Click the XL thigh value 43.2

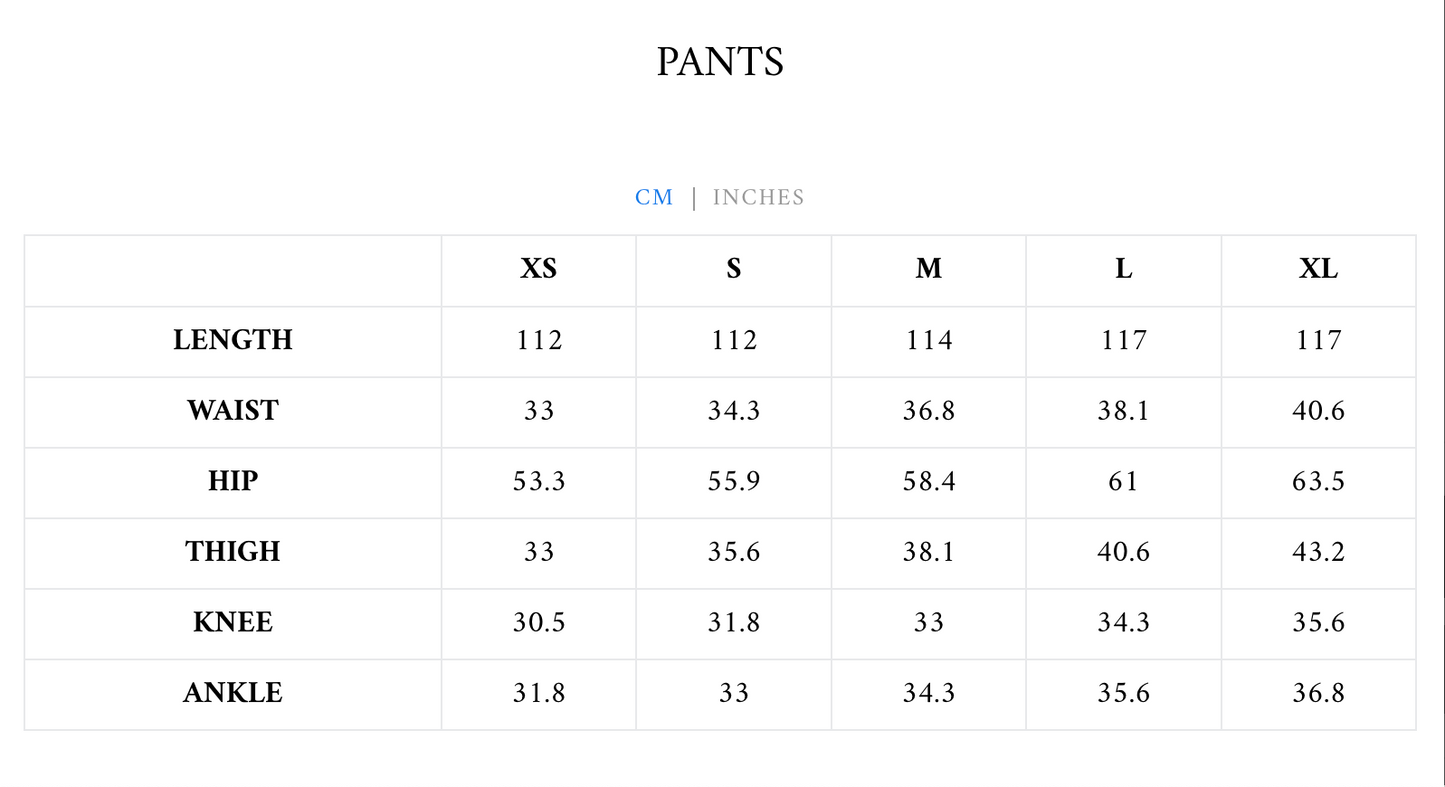coord(1318,552)
